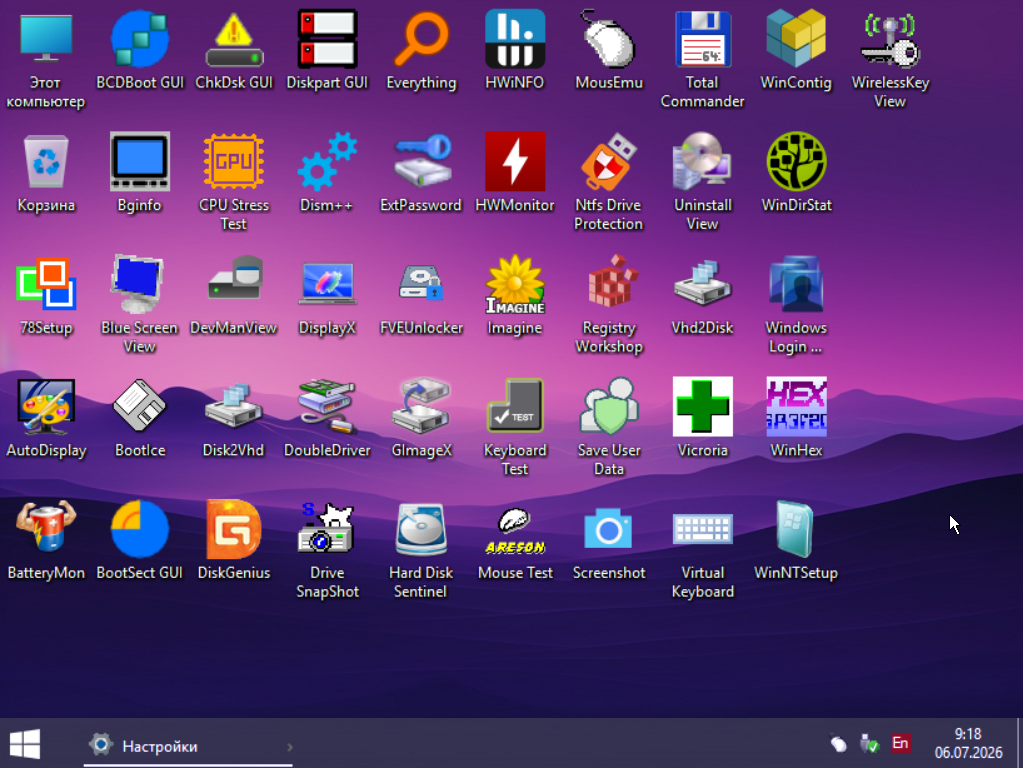Select the CPU Stress Test icon
This screenshot has width=1023, height=768.
click(234, 161)
